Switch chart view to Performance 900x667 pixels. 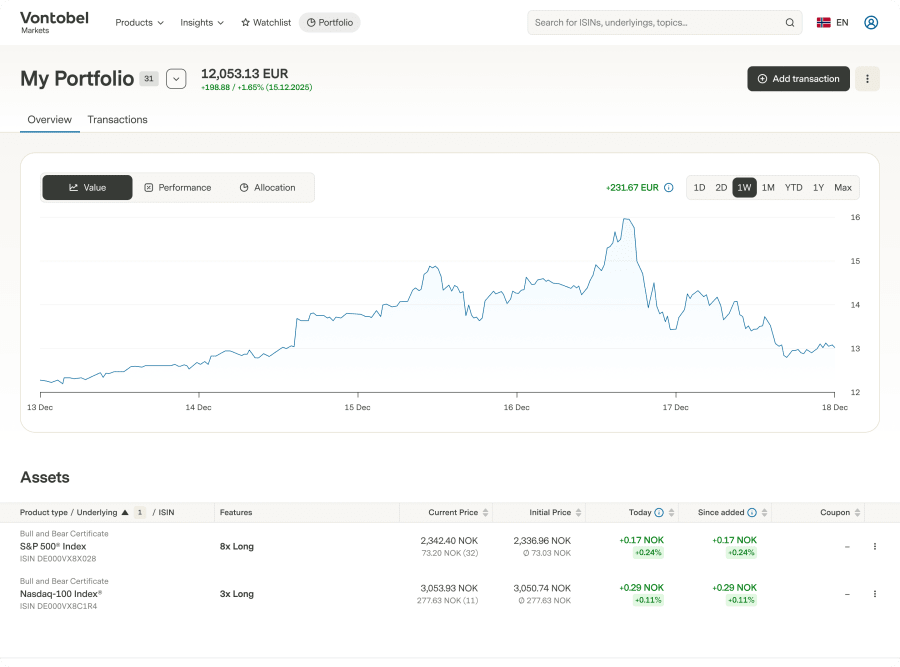[x=178, y=188]
